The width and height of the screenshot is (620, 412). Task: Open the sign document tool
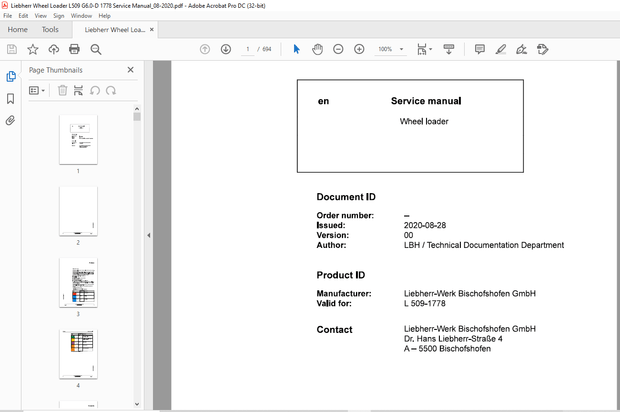[522, 49]
